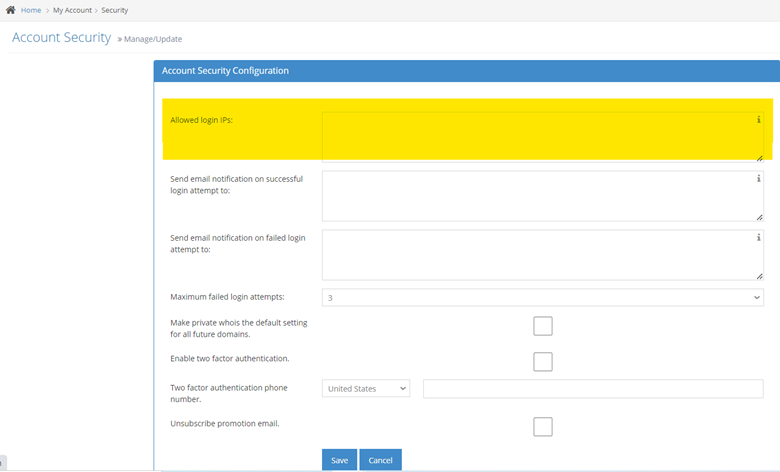Enable two factor authentication checkbox
780x472 pixels.
click(543, 361)
